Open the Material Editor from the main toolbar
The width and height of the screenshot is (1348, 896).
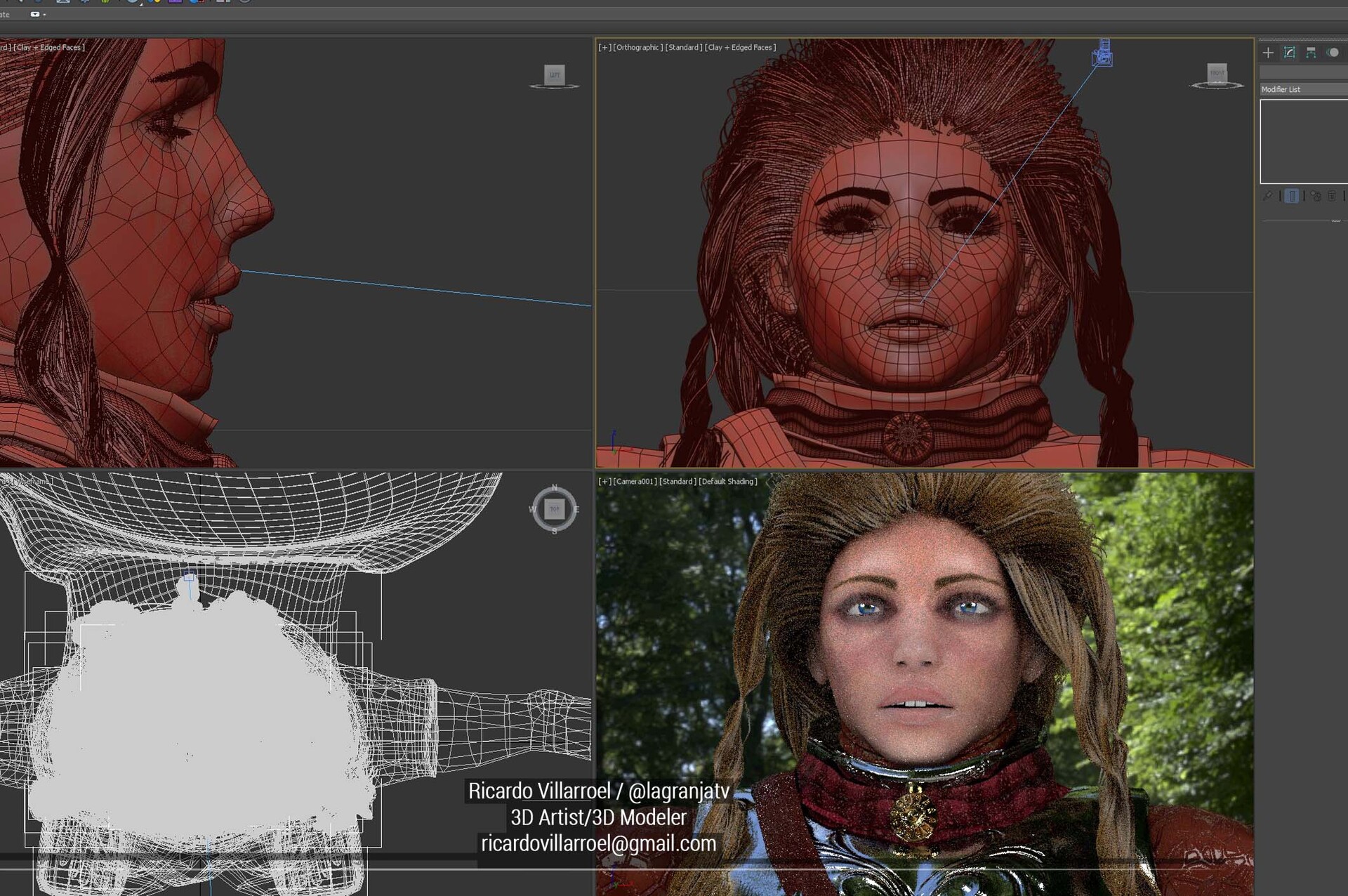click(154, 4)
